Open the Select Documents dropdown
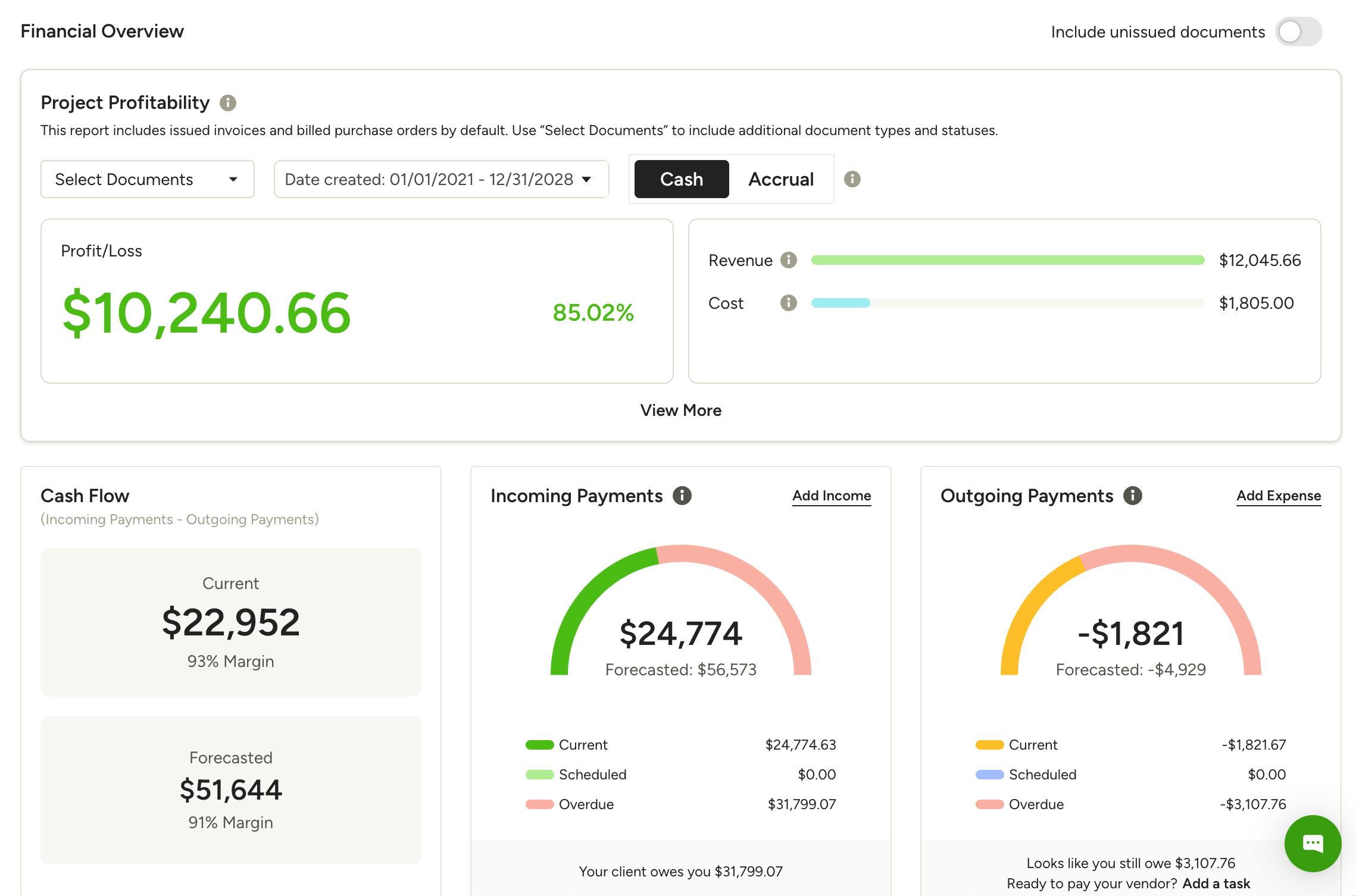This screenshot has width=1356, height=896. point(148,179)
